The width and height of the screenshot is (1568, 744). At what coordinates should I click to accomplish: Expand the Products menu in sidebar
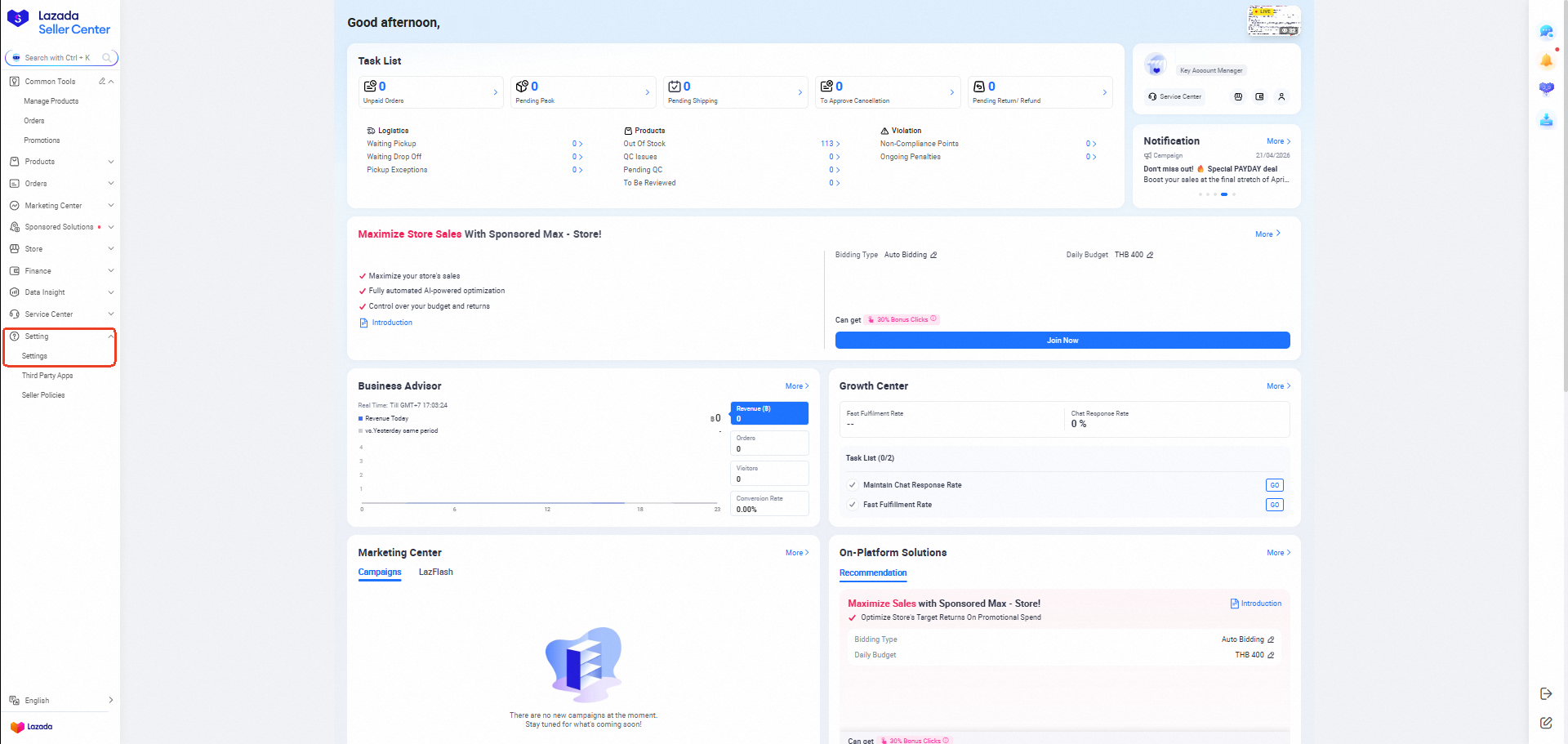tap(61, 162)
